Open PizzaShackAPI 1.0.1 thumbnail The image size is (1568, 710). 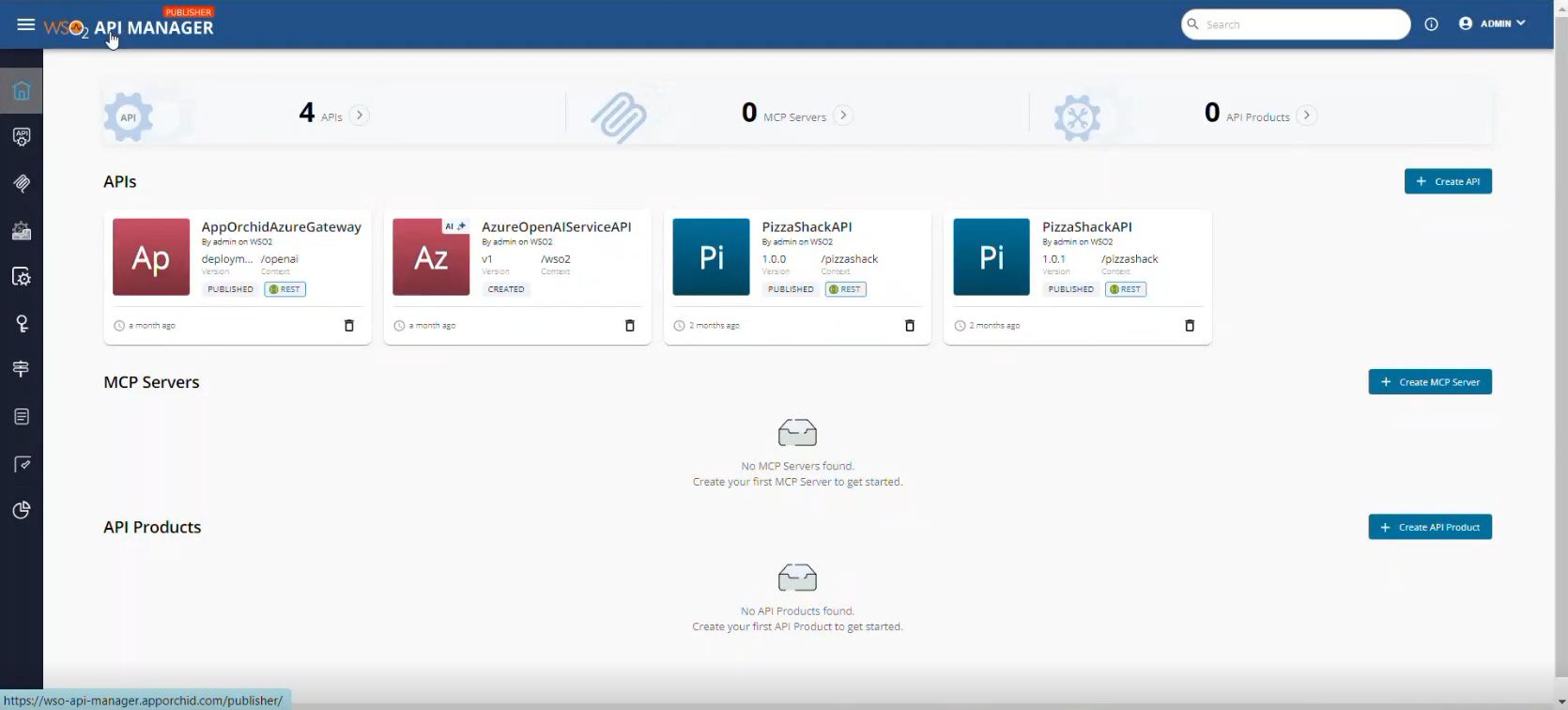[x=992, y=257]
